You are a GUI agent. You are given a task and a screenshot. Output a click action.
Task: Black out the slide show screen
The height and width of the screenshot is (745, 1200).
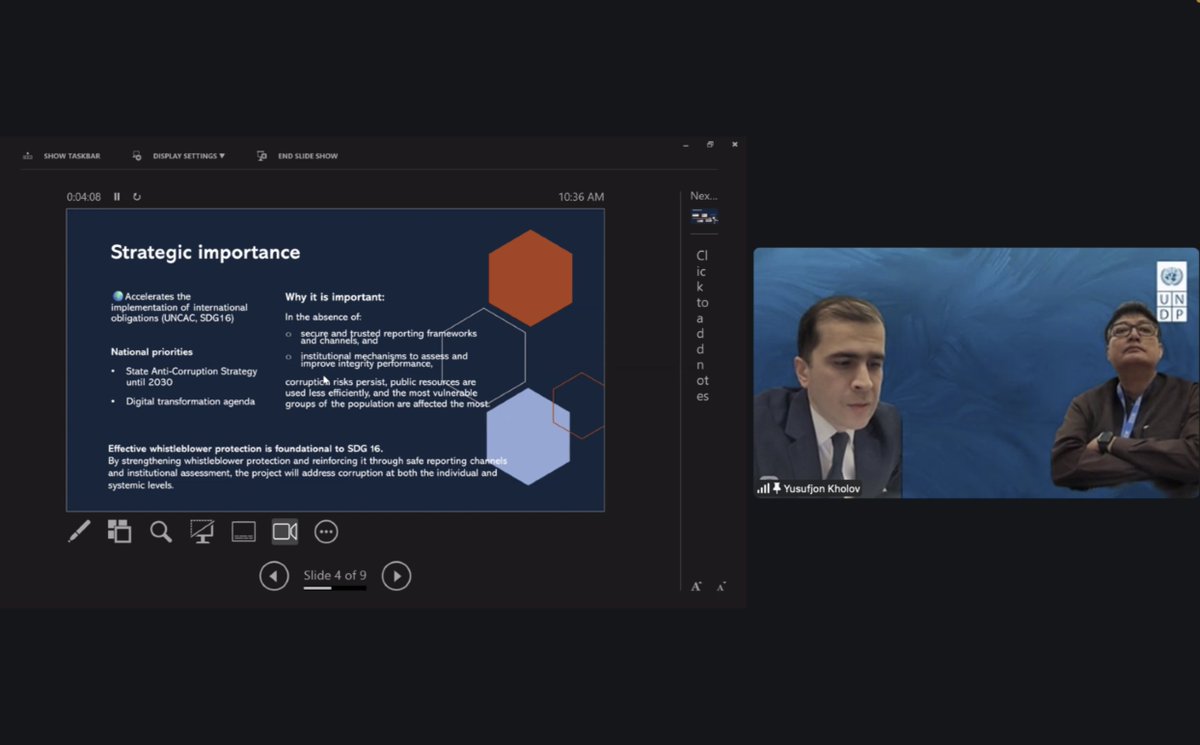(x=202, y=531)
